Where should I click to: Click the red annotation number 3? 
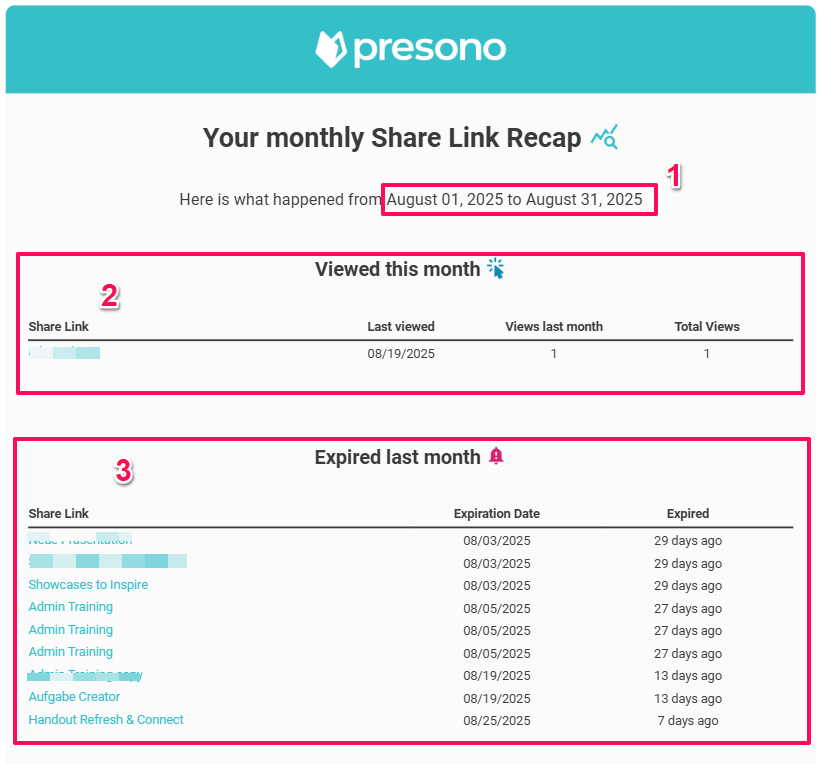pyautogui.click(x=123, y=472)
